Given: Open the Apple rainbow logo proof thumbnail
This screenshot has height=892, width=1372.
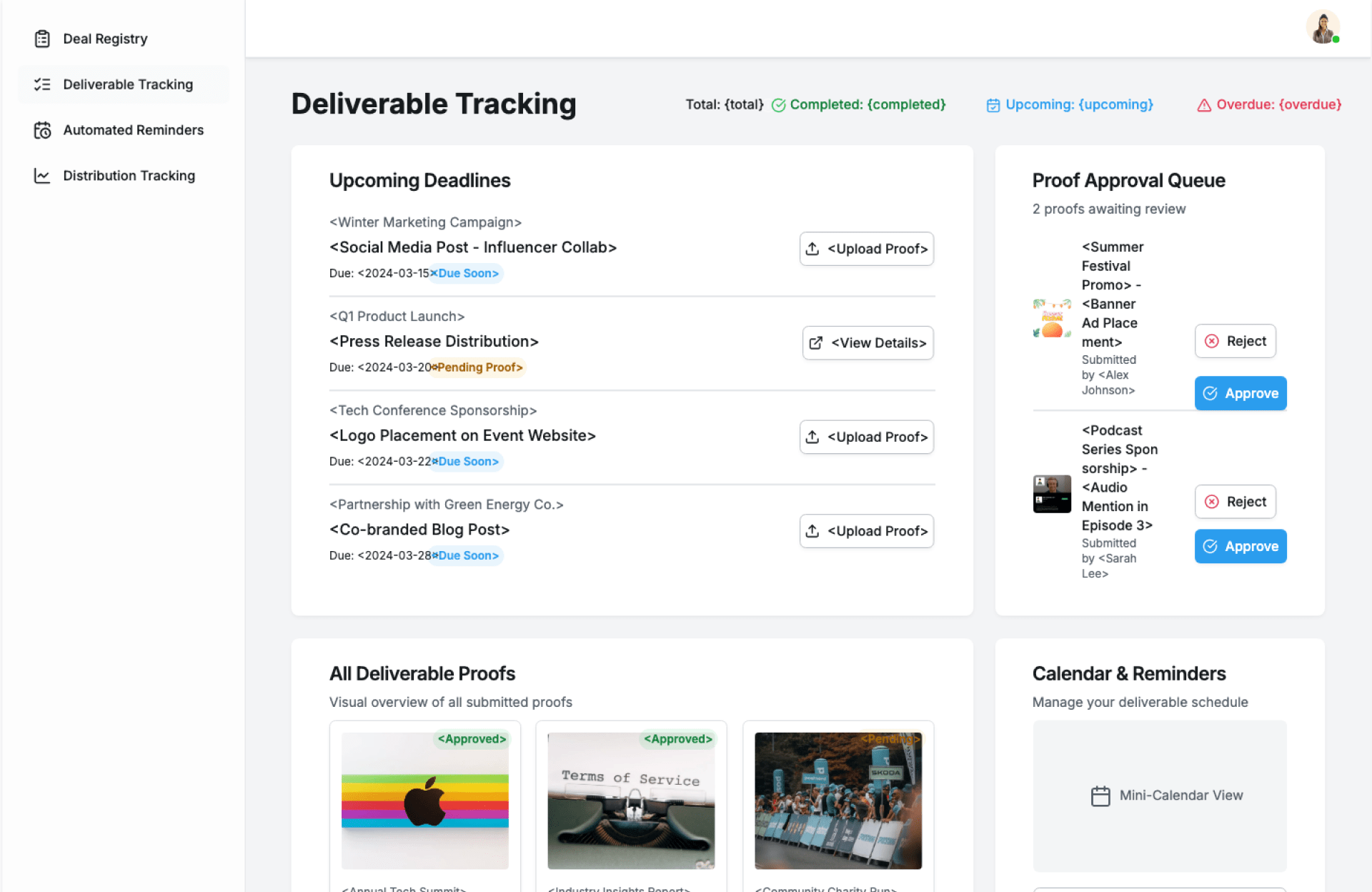Looking at the screenshot, I should 424,801.
